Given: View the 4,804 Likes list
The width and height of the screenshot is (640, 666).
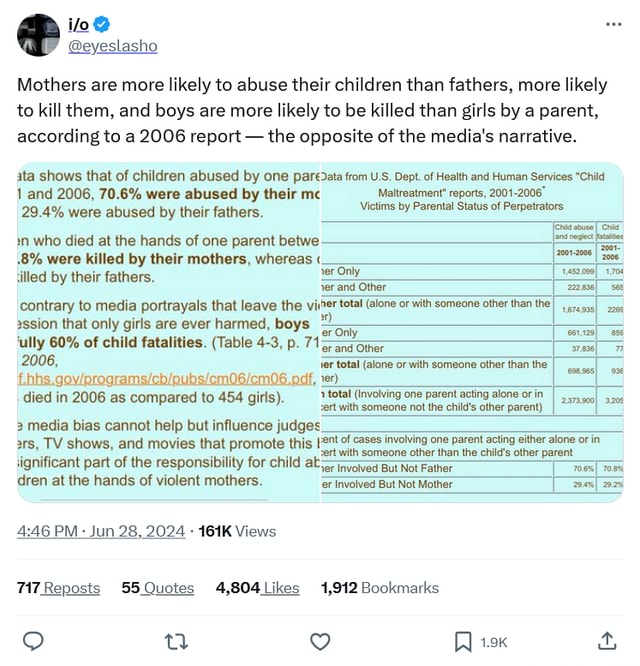Looking at the screenshot, I should point(258,588).
